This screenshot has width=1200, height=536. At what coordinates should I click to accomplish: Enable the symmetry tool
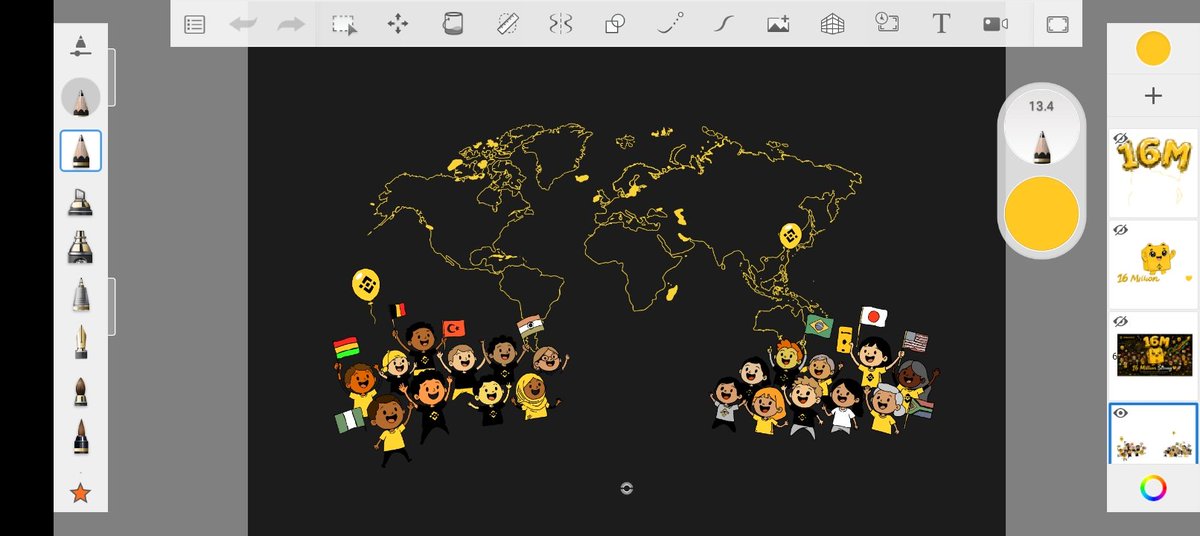click(x=561, y=24)
